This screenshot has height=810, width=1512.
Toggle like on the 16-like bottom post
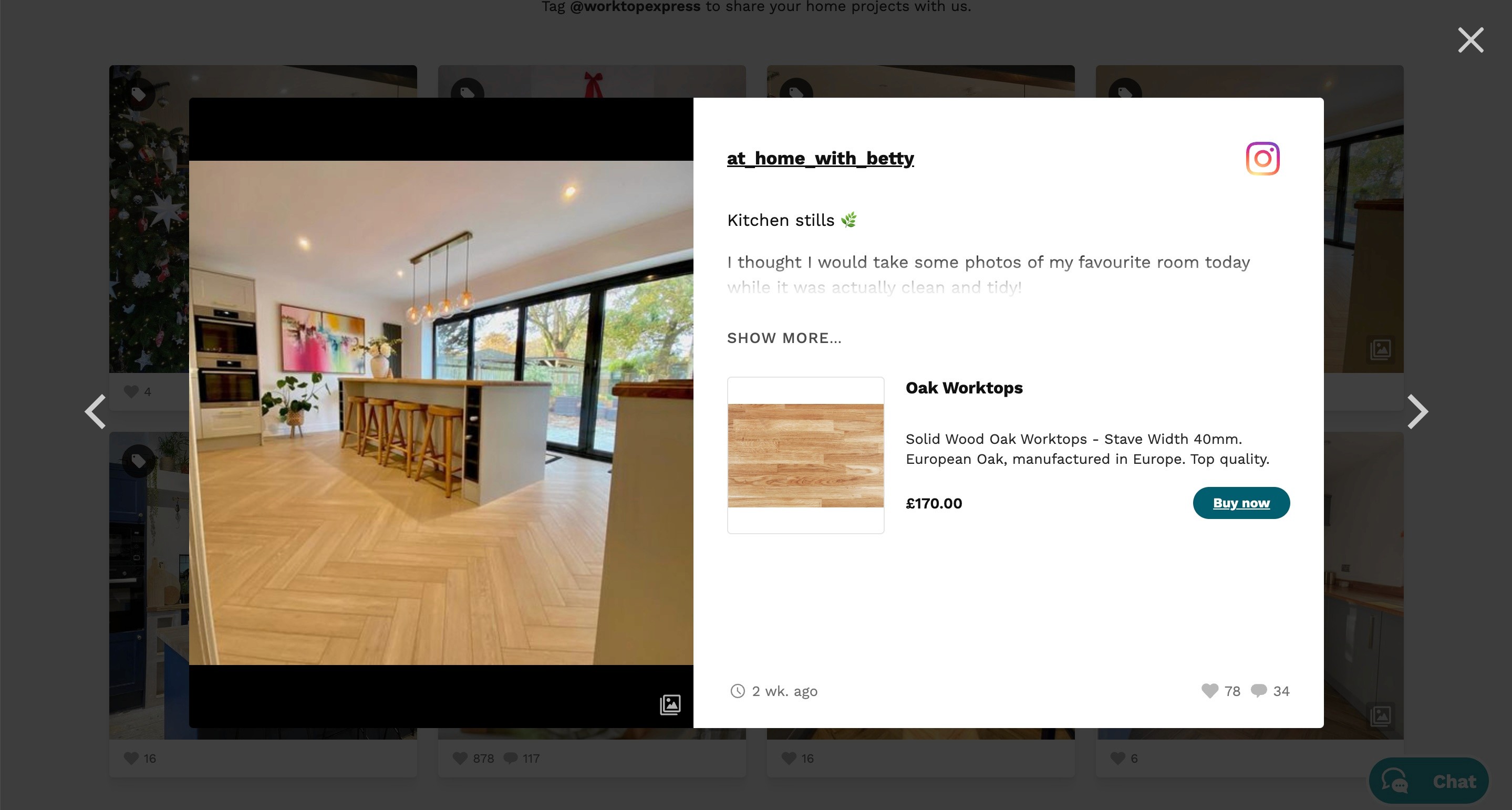pos(131,757)
